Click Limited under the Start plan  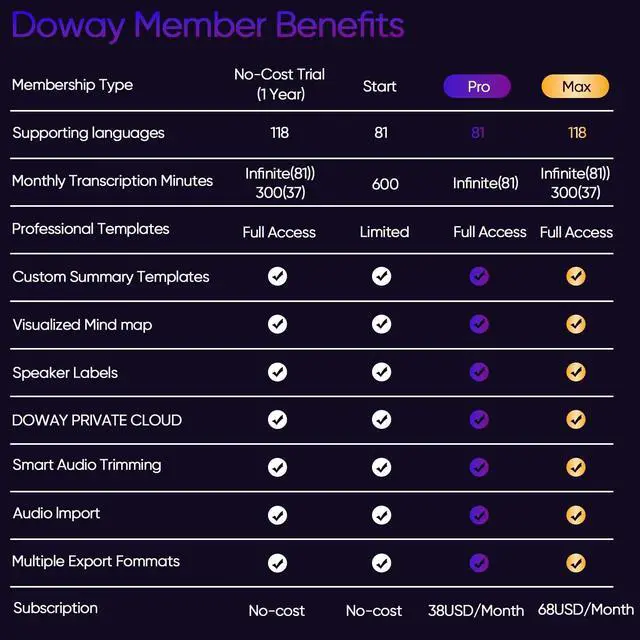click(x=384, y=232)
